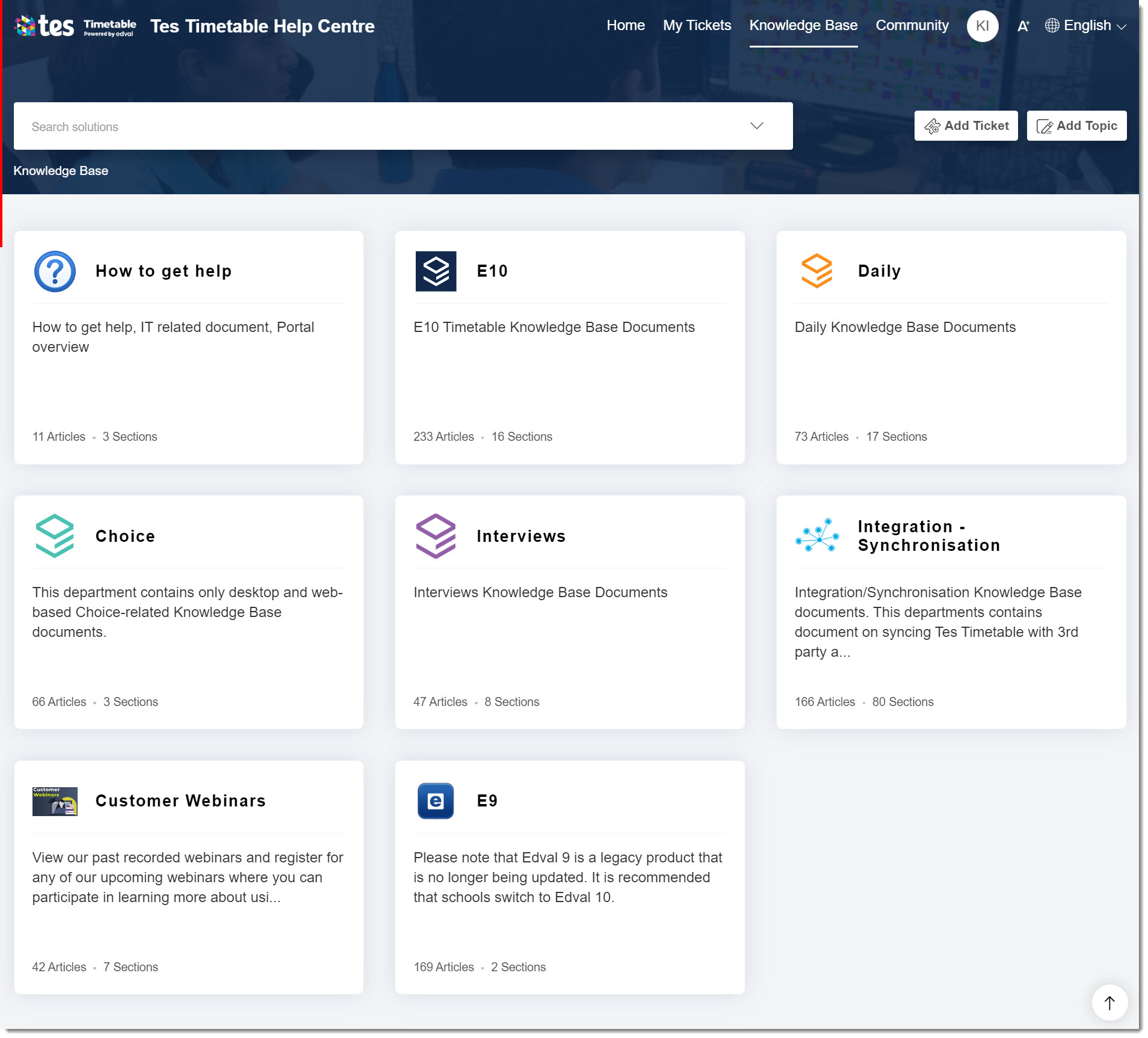Screen dimensions: 1148x1038
Task: Click the Add Ticket button
Action: [966, 126]
